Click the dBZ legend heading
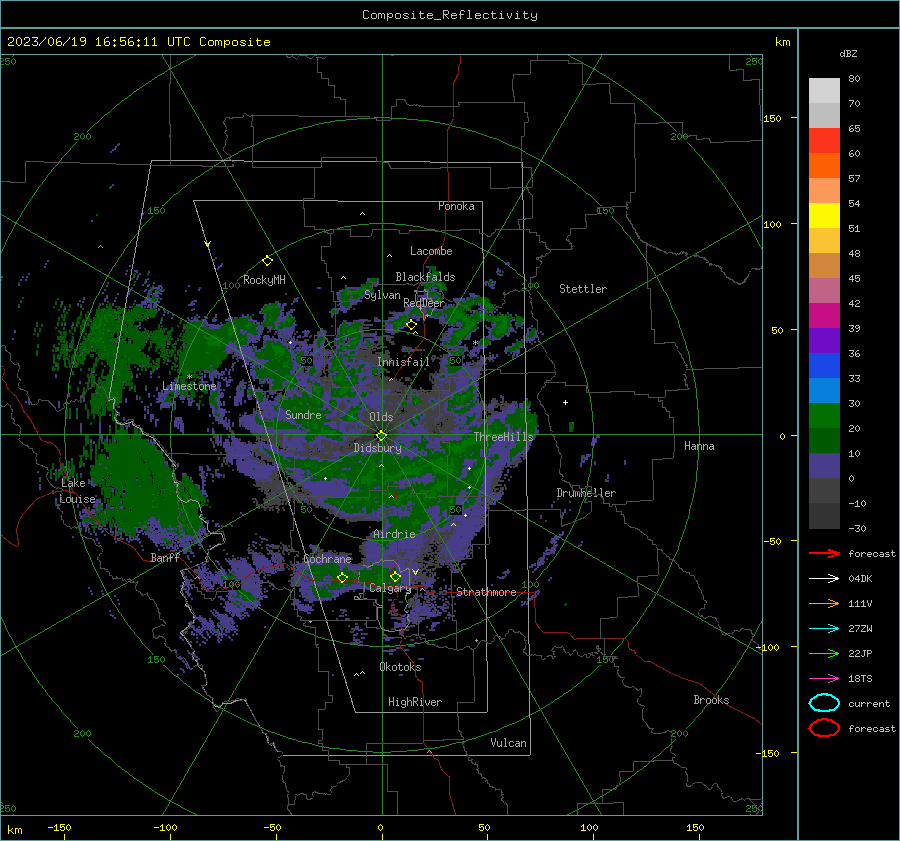The width and height of the screenshot is (900, 841). tap(848, 53)
